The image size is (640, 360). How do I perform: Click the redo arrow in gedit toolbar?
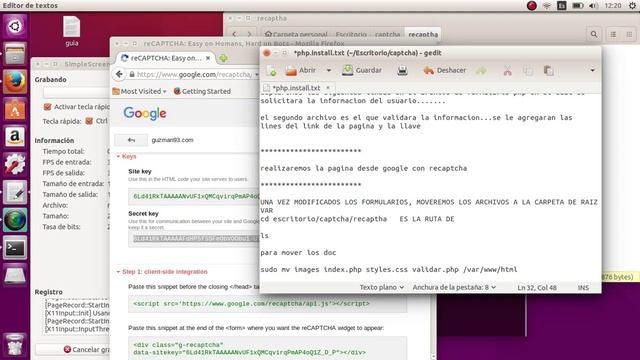(481, 71)
